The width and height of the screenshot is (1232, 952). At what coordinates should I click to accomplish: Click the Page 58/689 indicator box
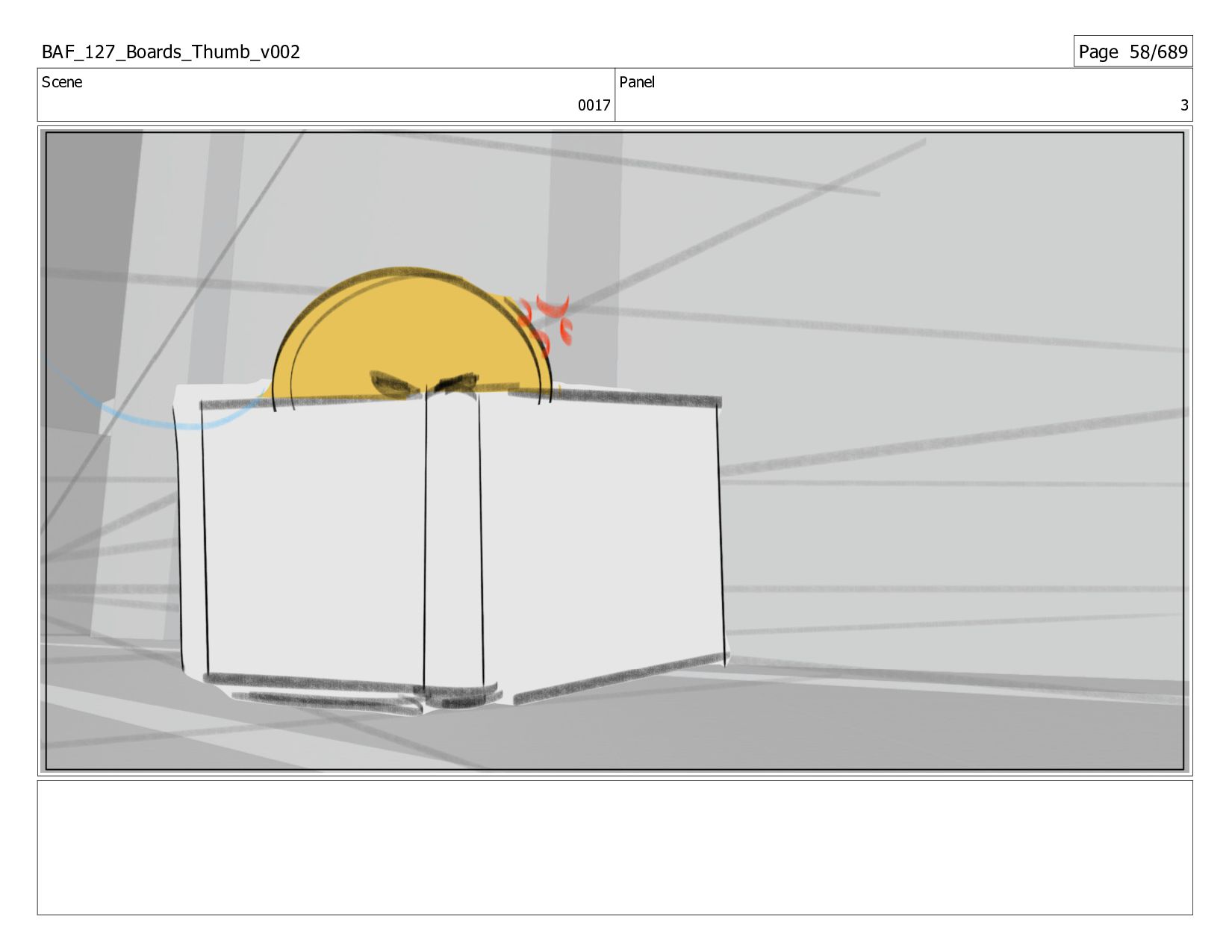[x=1133, y=52]
